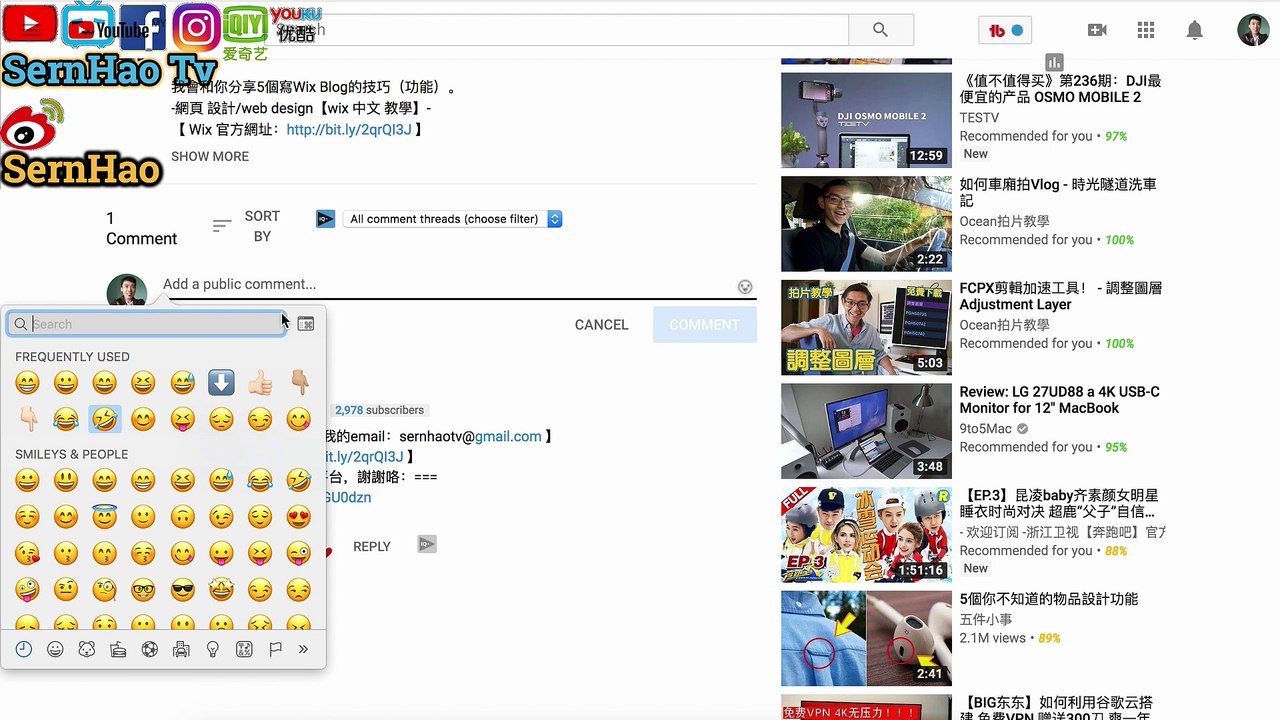Switch emoji picker to Smileys & People tab
The image size is (1280, 720).
click(55, 649)
